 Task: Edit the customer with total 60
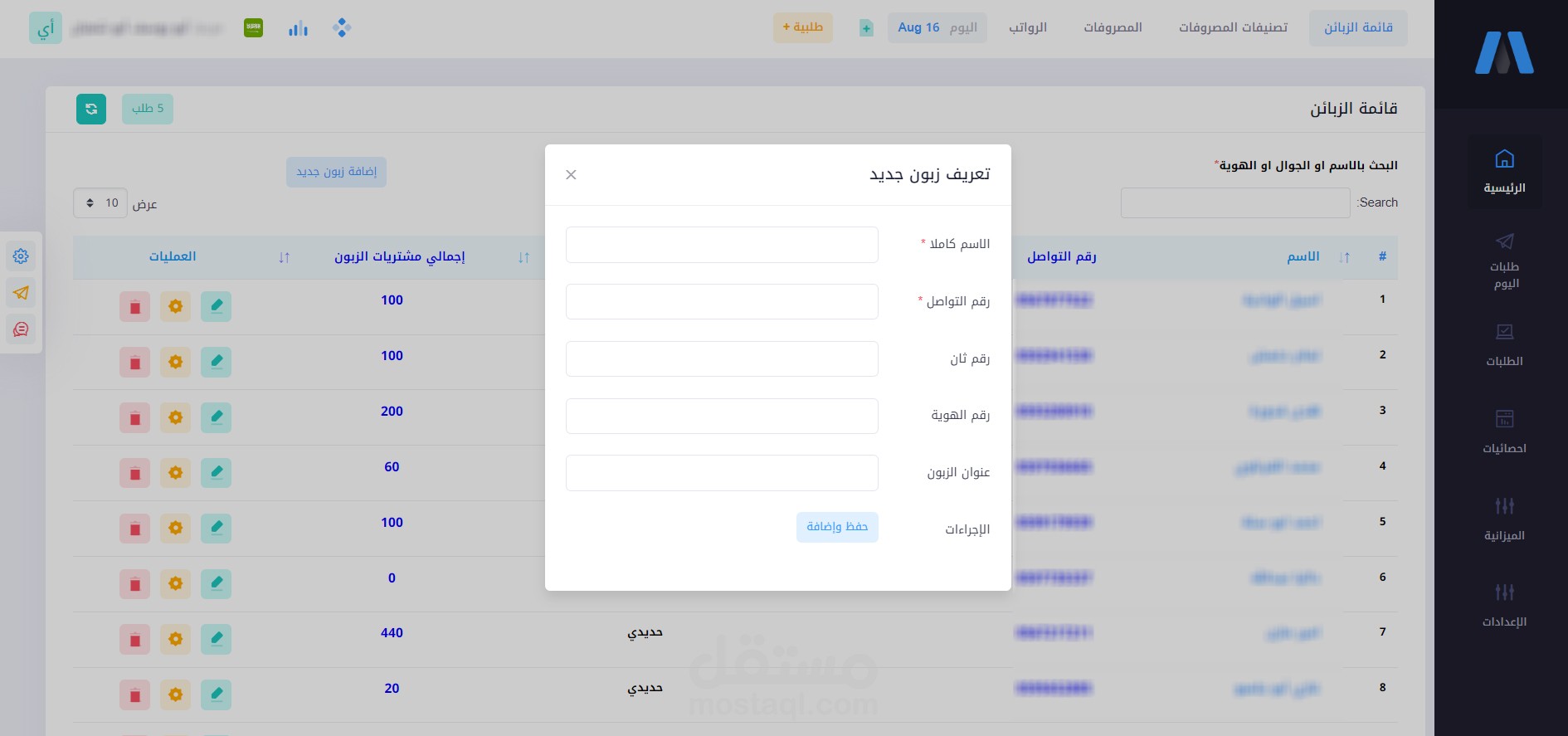216,473
